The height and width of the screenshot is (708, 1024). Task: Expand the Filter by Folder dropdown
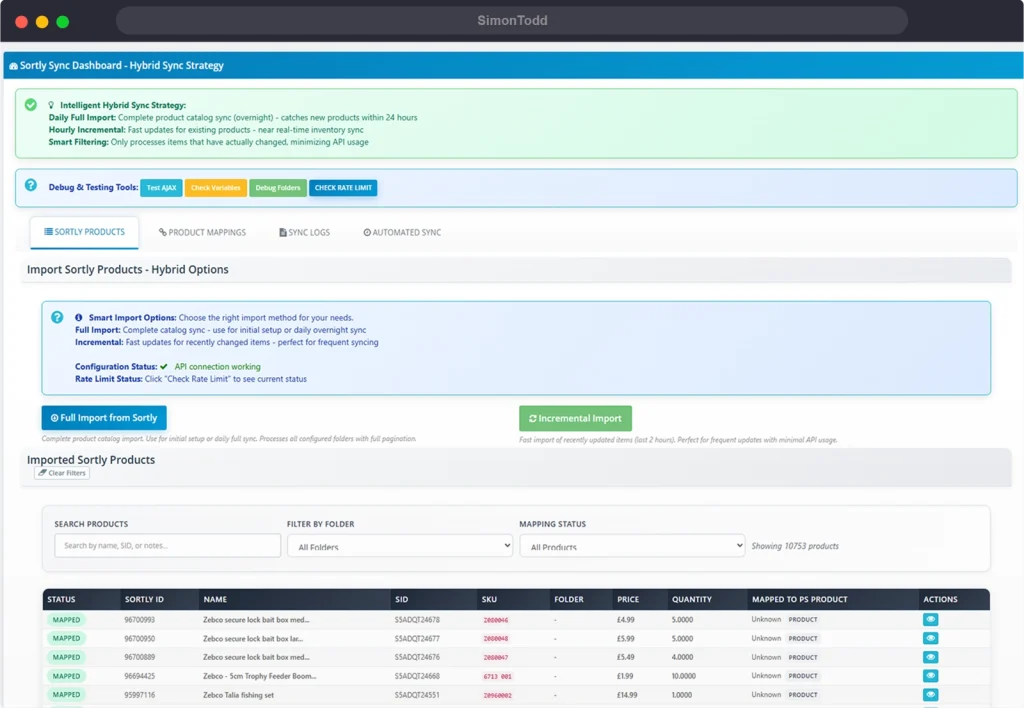(399, 546)
